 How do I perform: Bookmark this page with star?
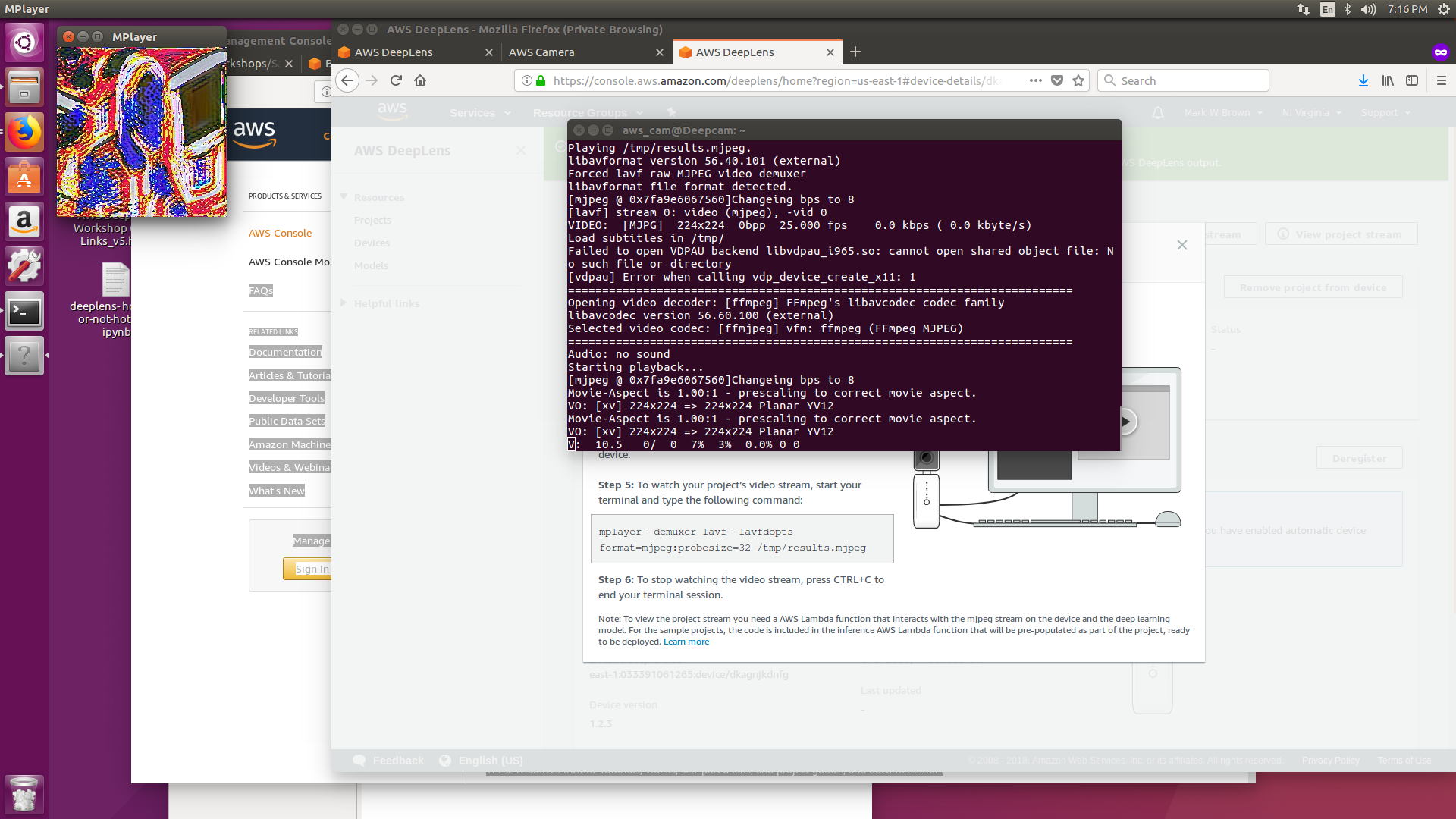(x=1078, y=80)
